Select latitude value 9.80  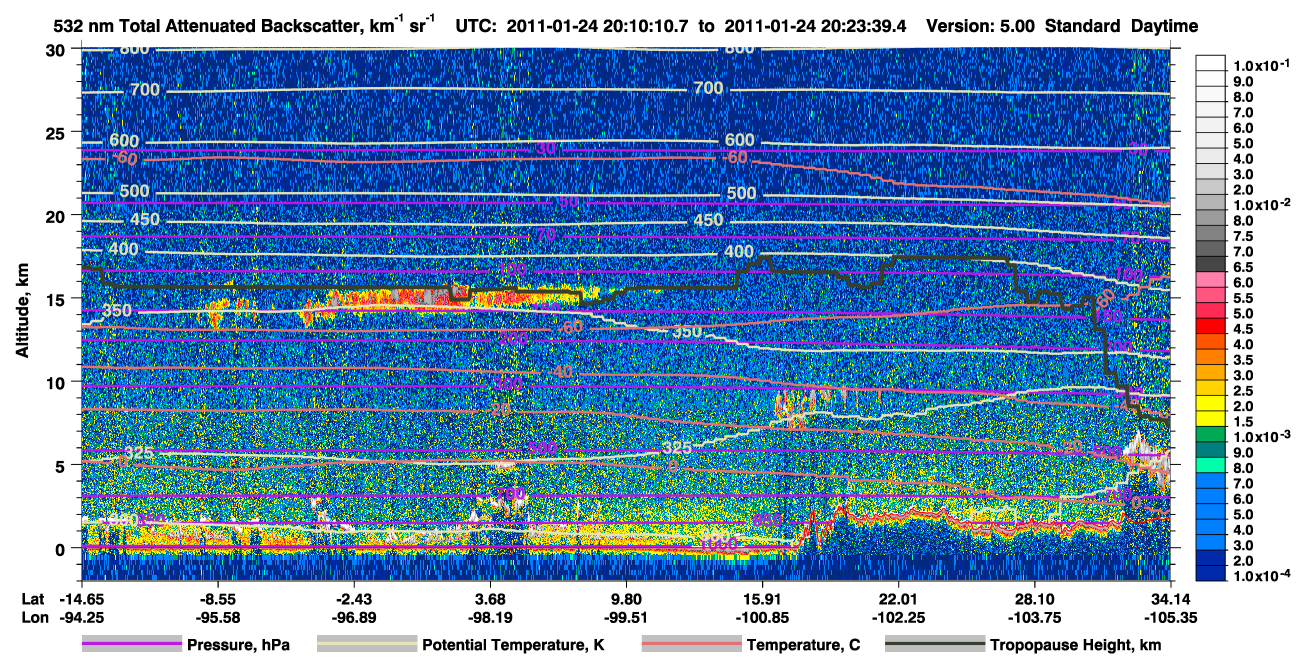pos(626,598)
